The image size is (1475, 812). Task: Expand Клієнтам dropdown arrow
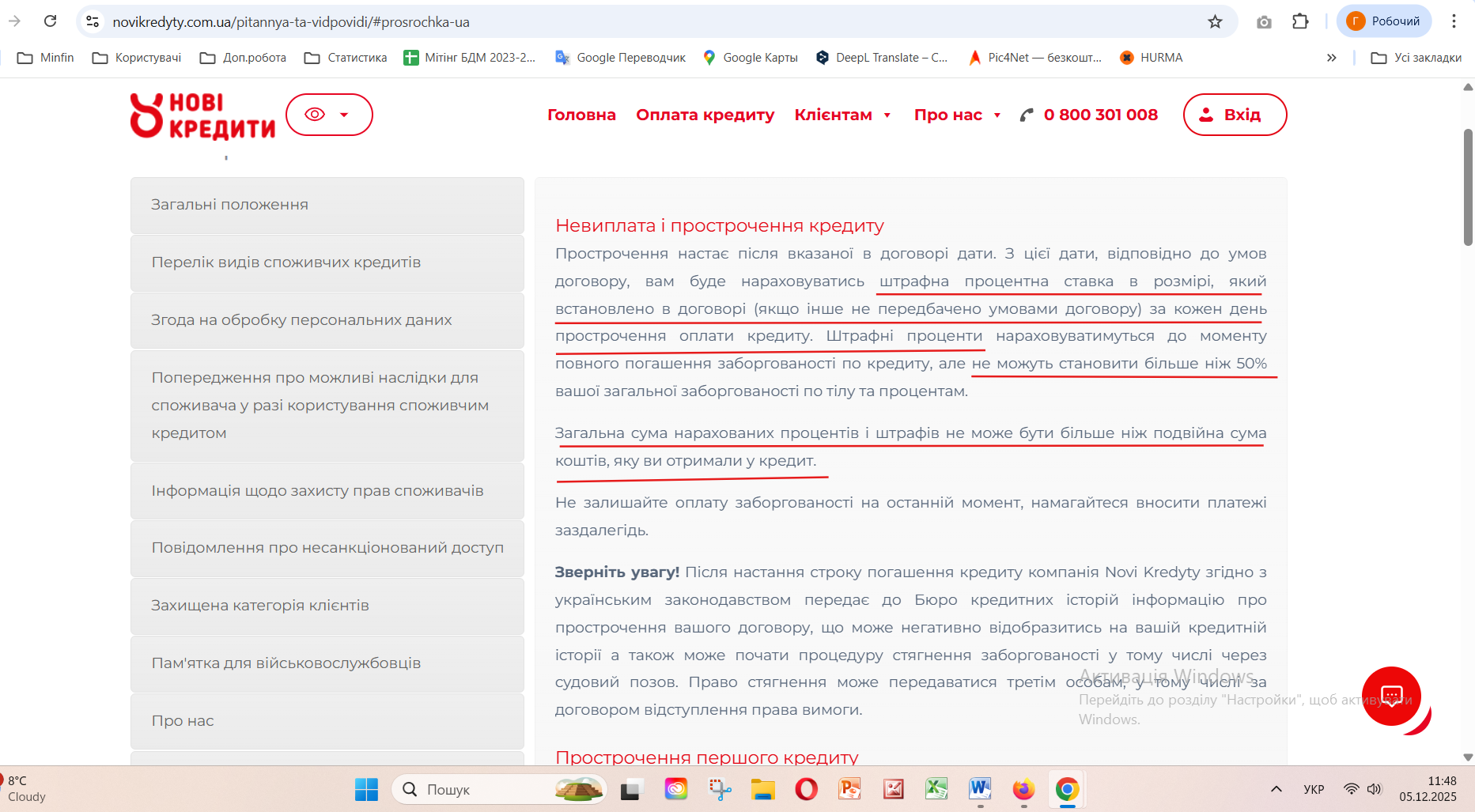[x=887, y=115]
